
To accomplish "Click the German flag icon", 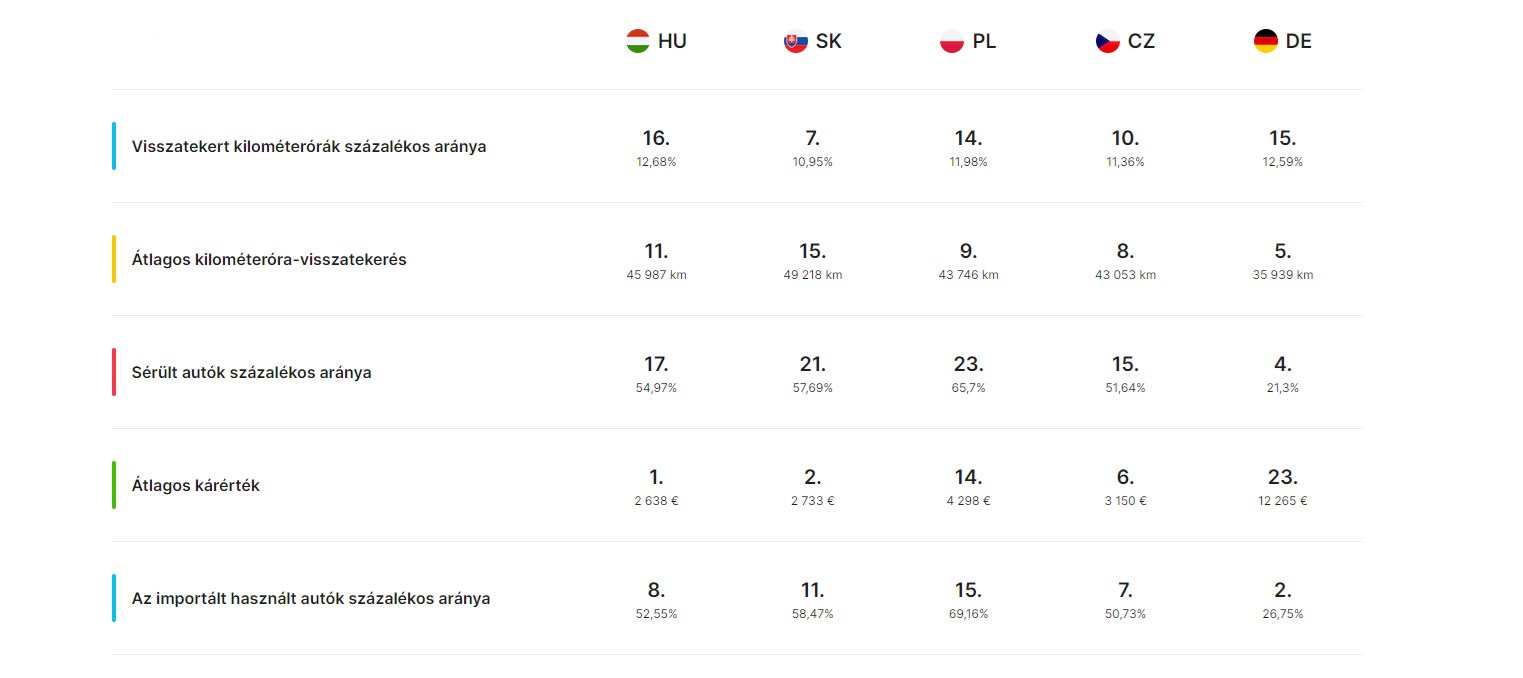I will (x=1266, y=41).
